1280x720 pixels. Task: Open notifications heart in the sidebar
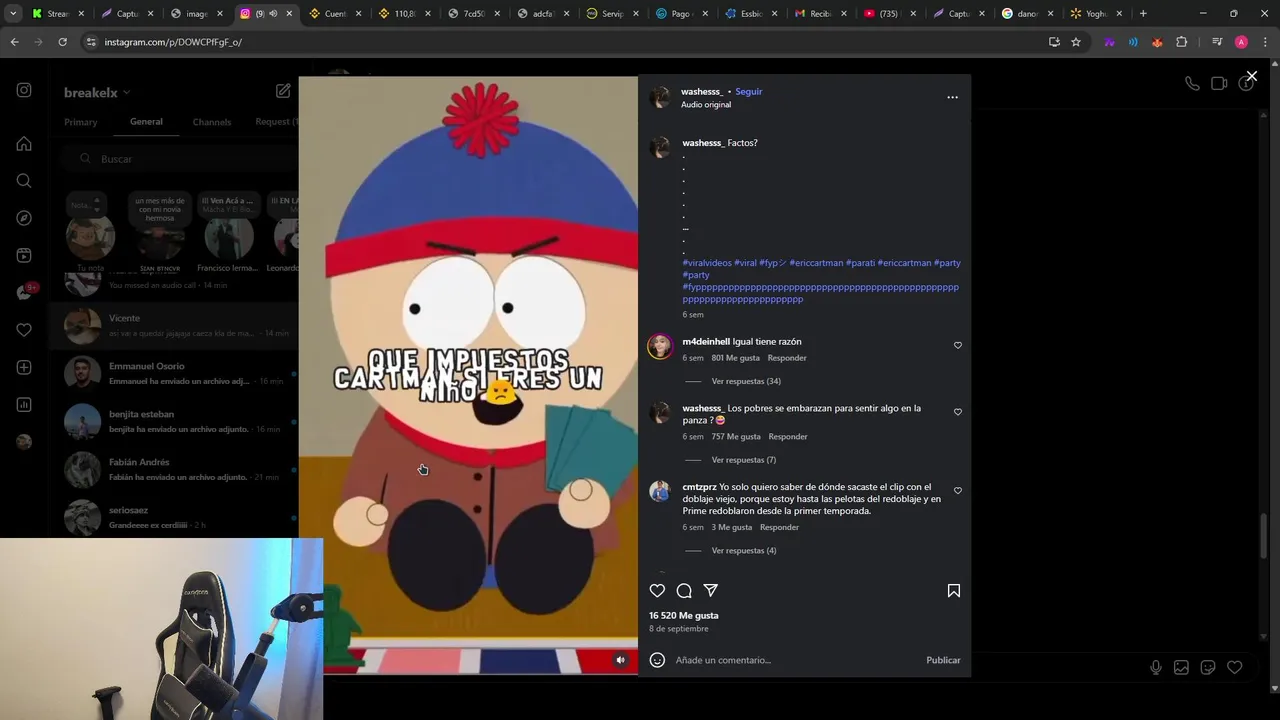(24, 330)
